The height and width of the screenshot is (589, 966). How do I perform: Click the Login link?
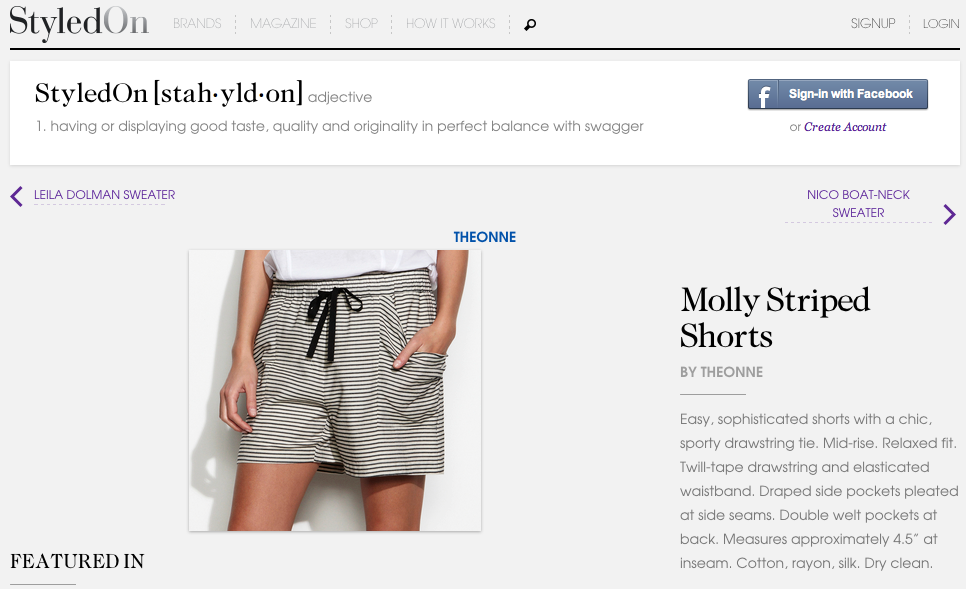941,23
